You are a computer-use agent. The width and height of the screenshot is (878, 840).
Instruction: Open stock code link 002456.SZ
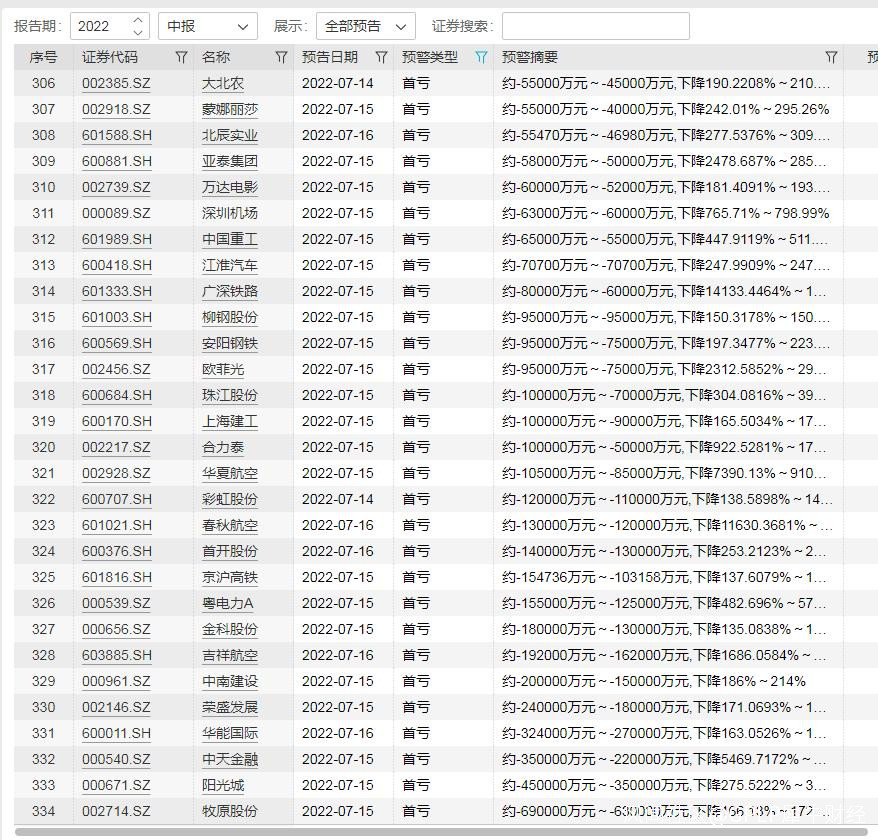pyautogui.click(x=116, y=369)
